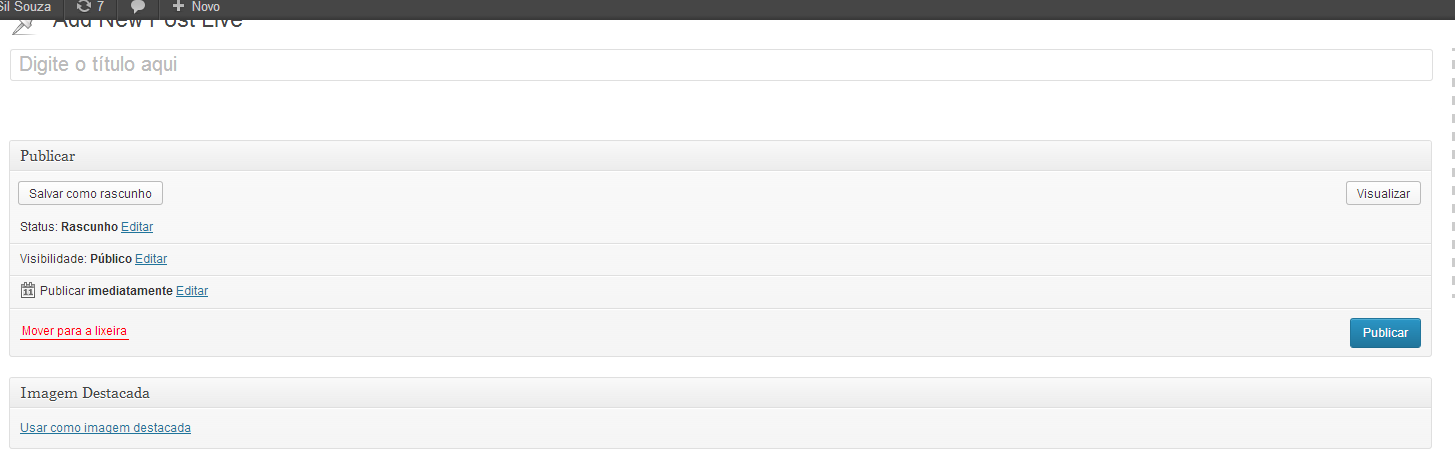Click the calendar icon next to Publicar imediatamente
The image size is (1455, 461).
point(28,291)
